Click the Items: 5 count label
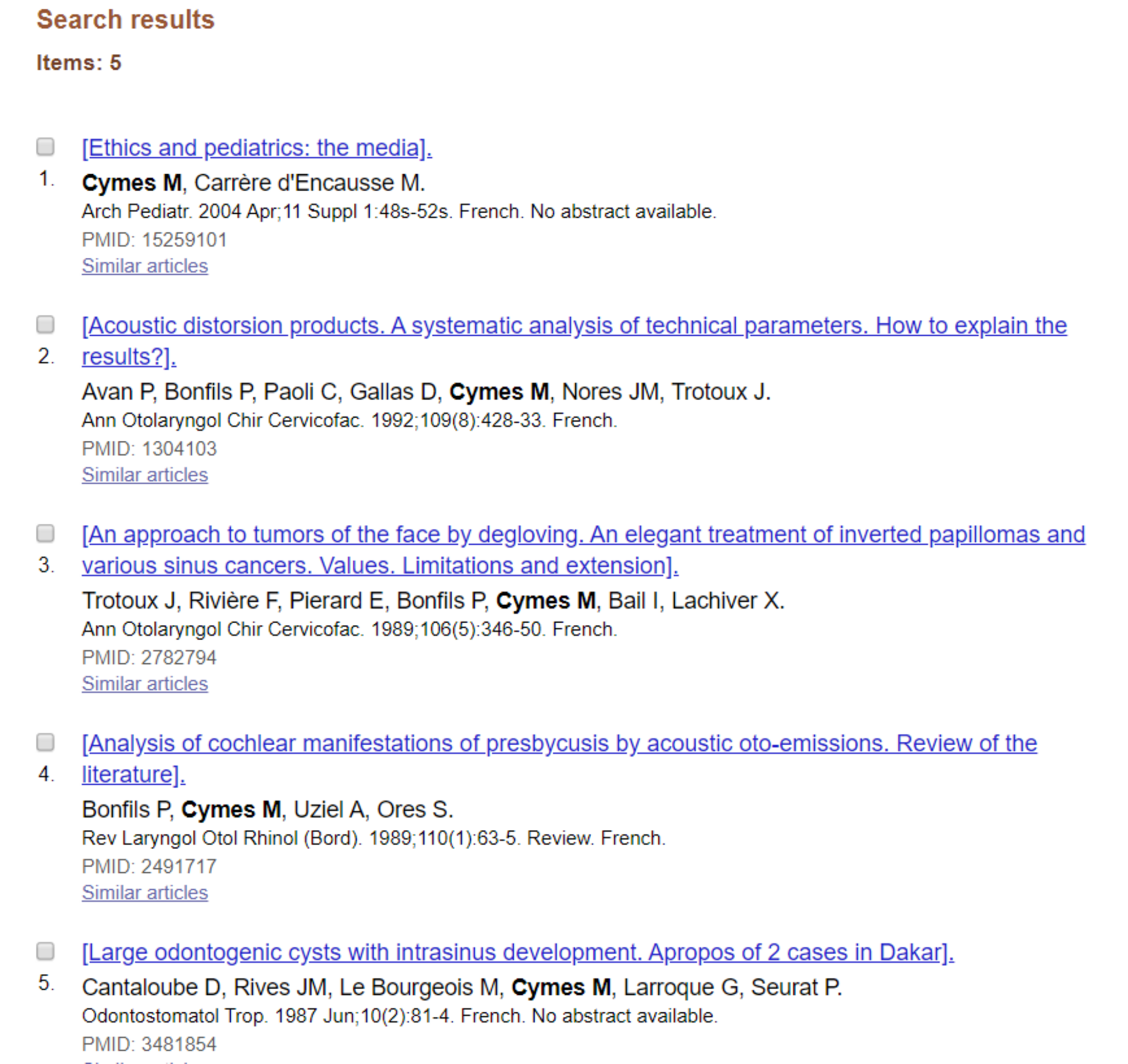Image resolution: width=1128 pixels, height=1064 pixels. coord(79,63)
